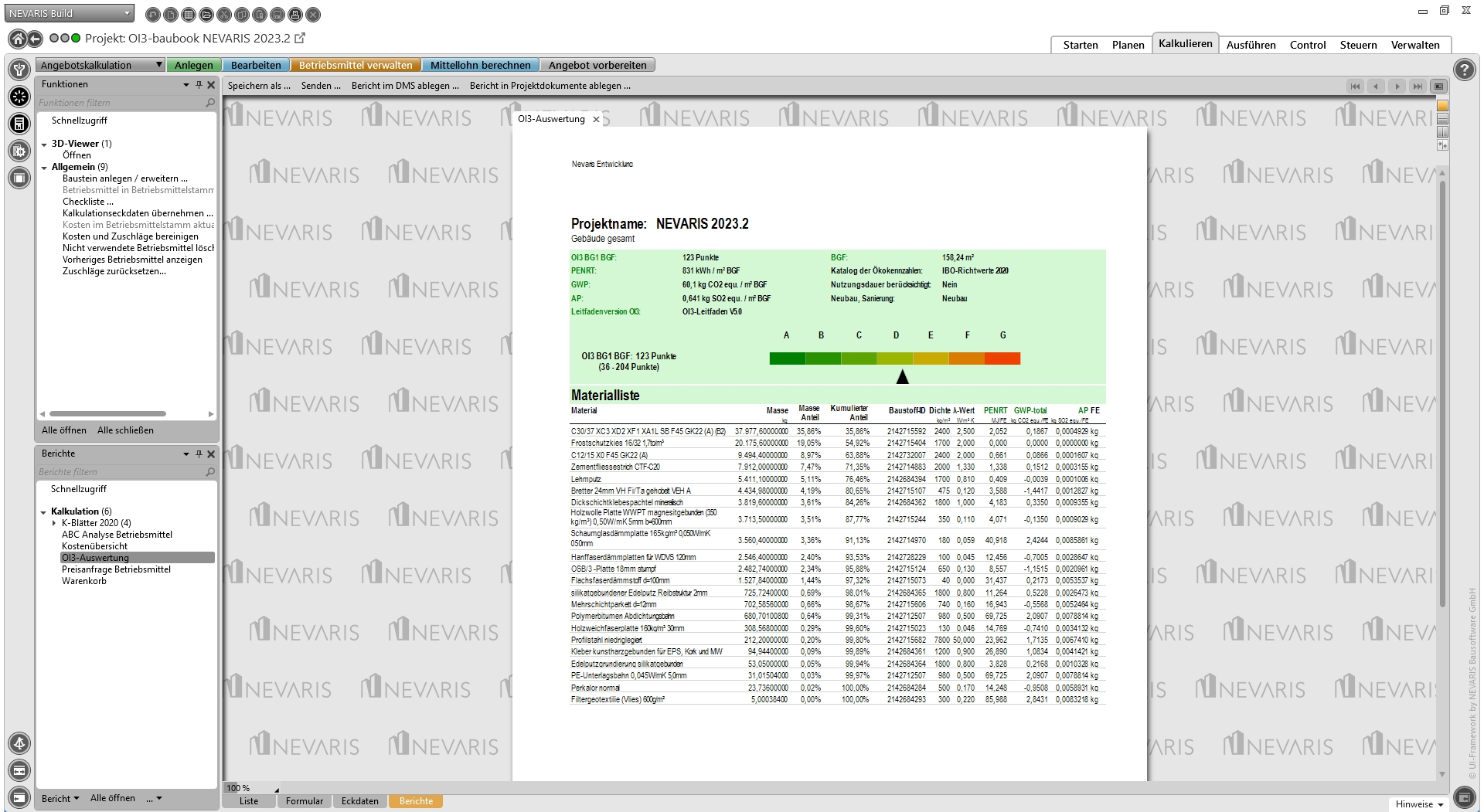Screen dimensions: 1484x812
Task: Jump to last report page
Action: pyautogui.click(x=1418, y=87)
